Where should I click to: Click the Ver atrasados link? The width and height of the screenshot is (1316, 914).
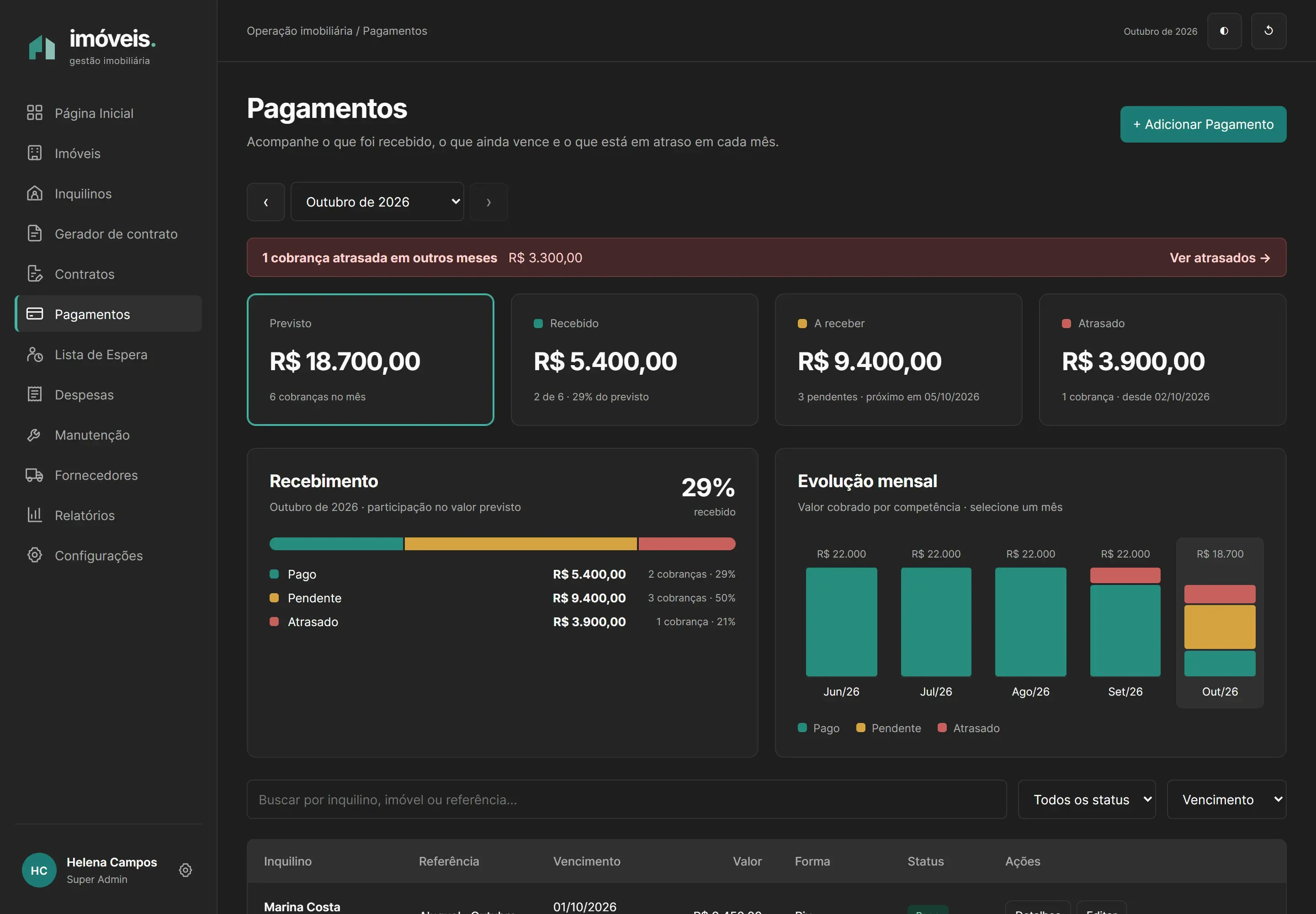1220,258
